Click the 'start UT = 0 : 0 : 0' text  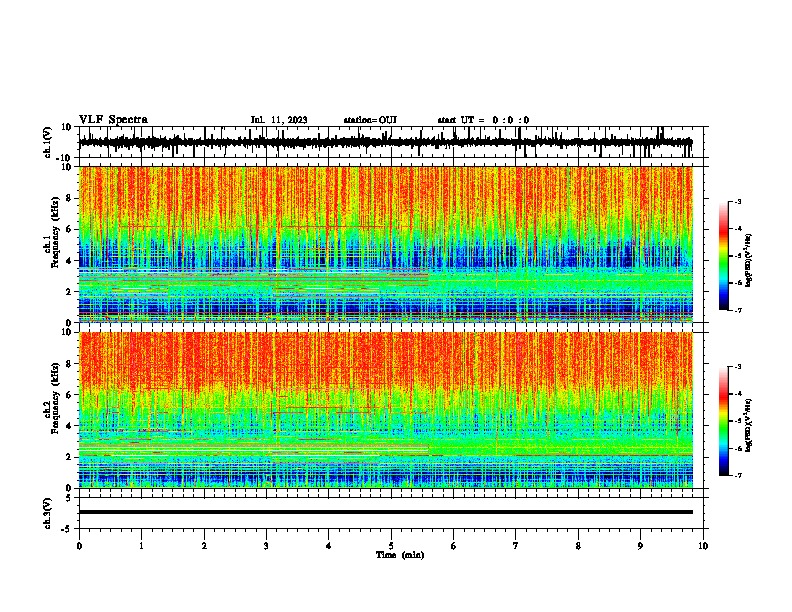pos(483,120)
